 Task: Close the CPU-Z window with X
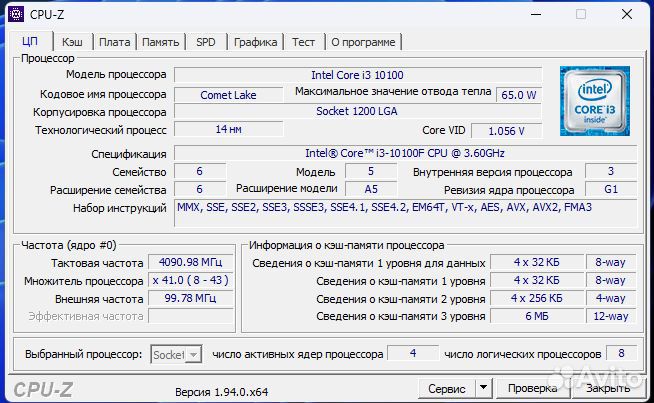click(x=626, y=15)
